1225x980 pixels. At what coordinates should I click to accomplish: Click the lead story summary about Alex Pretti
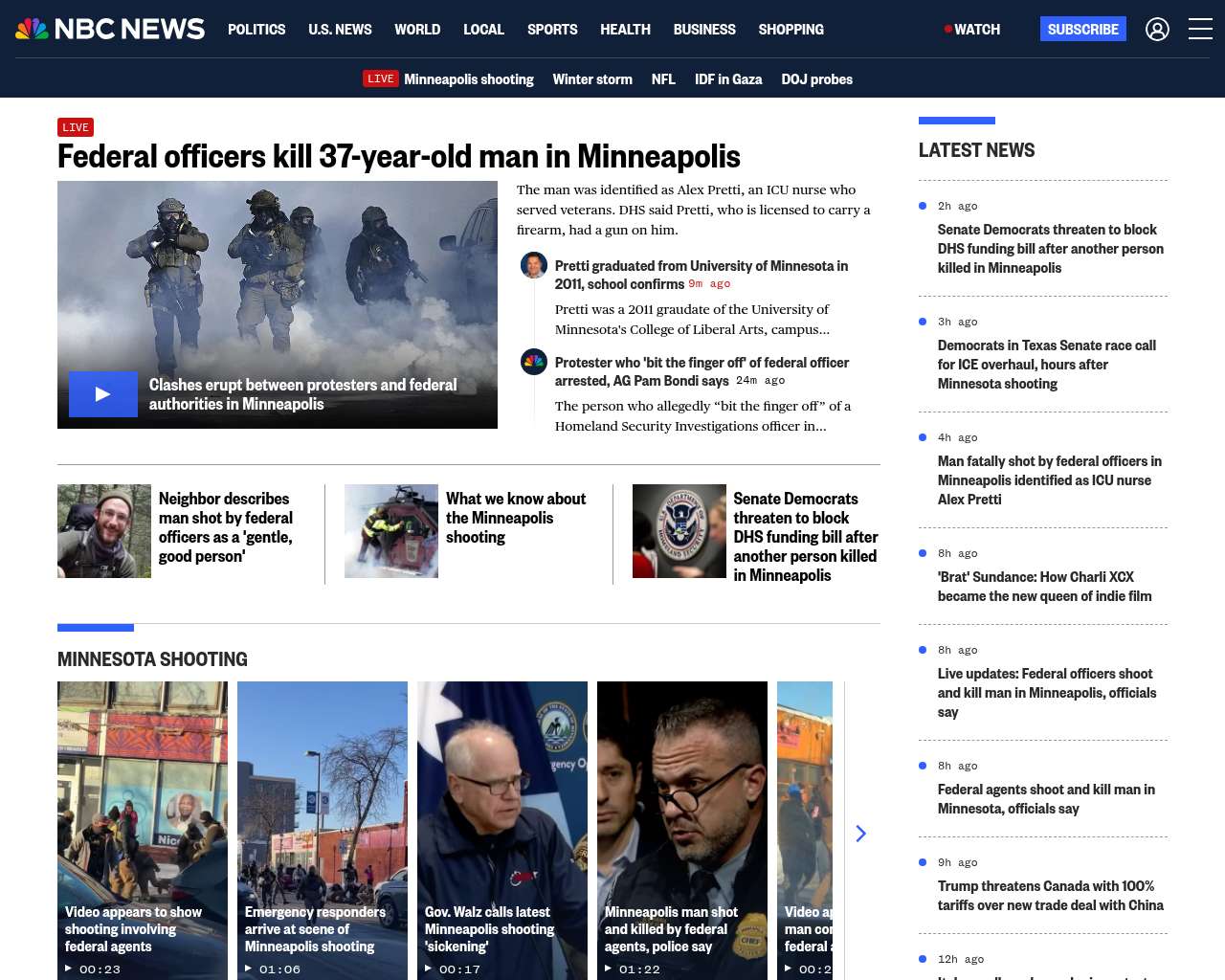tap(694, 210)
